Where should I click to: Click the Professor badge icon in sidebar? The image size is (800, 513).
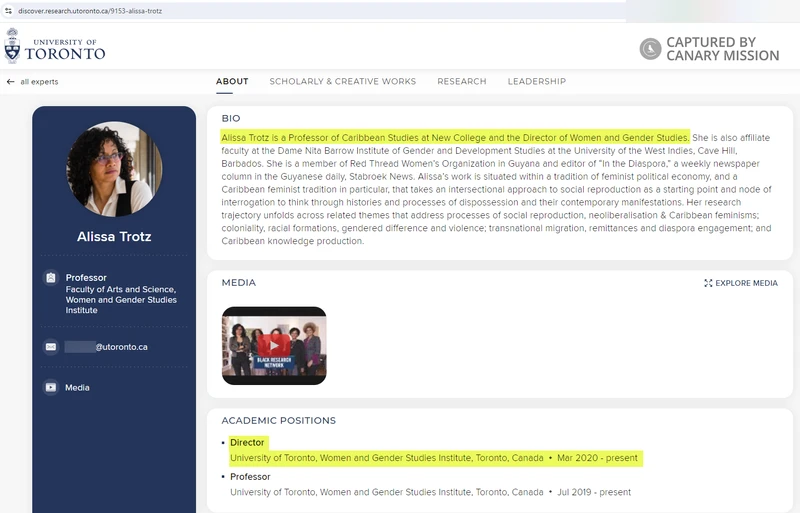pyautogui.click(x=51, y=278)
